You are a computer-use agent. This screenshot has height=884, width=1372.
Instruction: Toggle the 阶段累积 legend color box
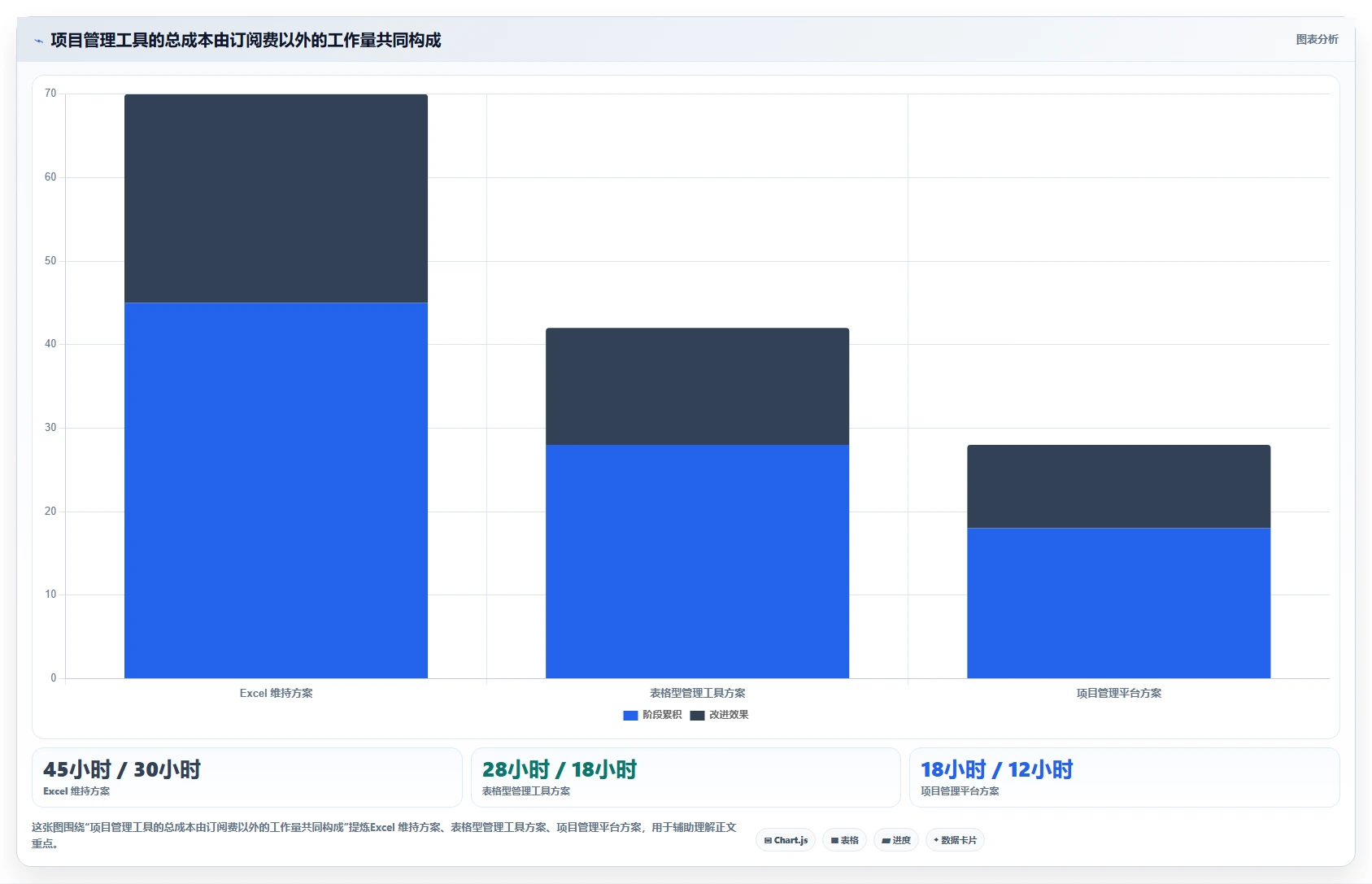tap(630, 716)
